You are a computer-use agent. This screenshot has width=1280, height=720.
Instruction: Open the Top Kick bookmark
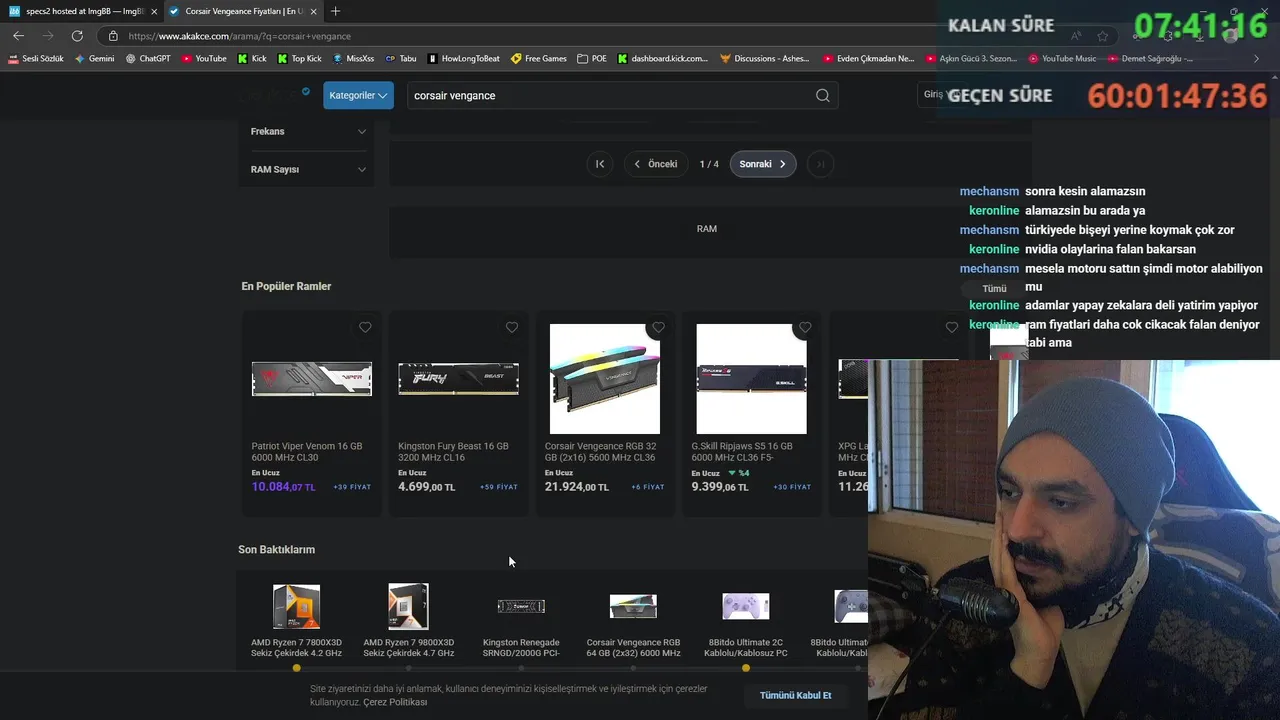tap(299, 58)
